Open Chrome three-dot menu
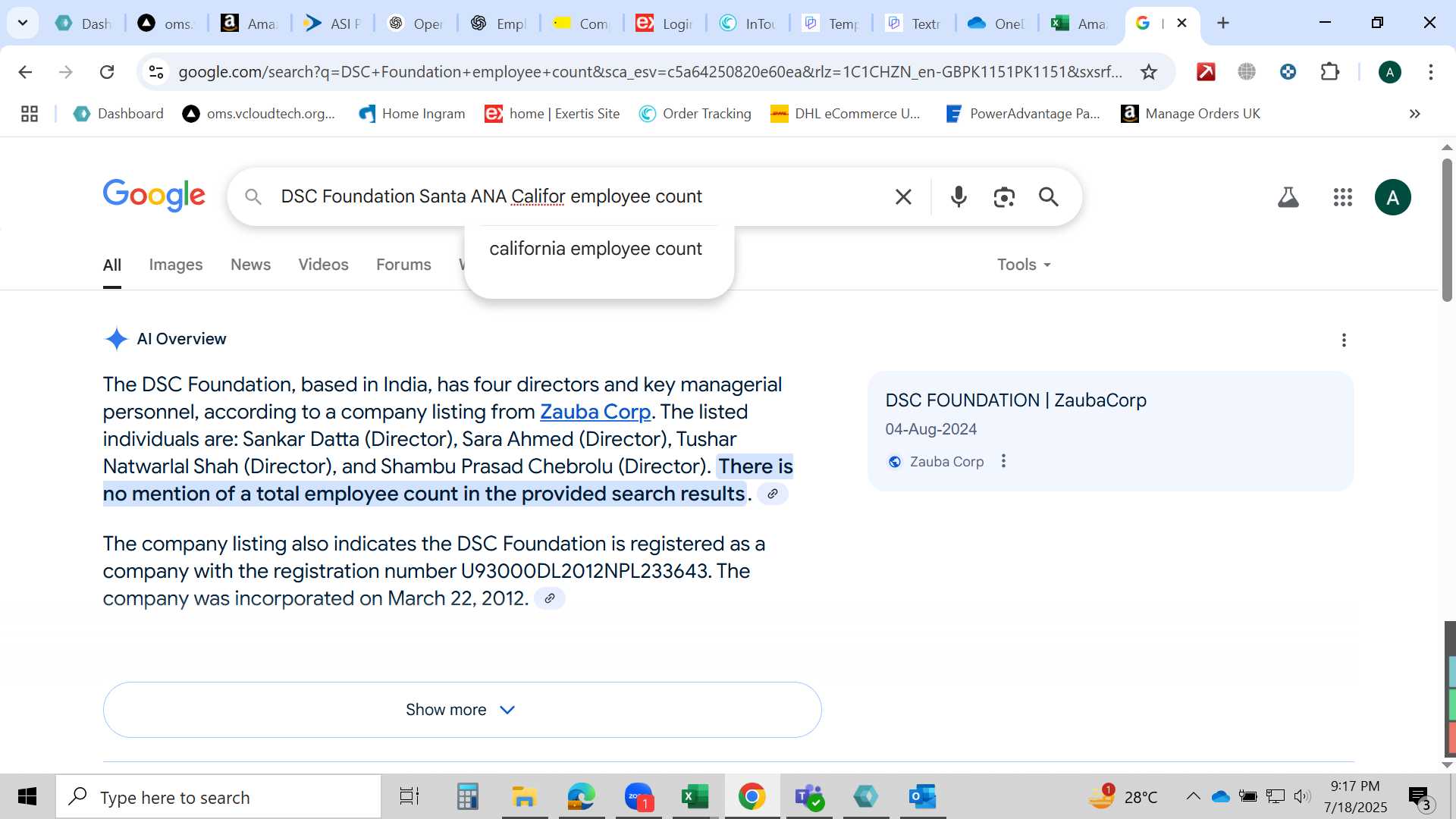The height and width of the screenshot is (819, 1456). [x=1431, y=72]
